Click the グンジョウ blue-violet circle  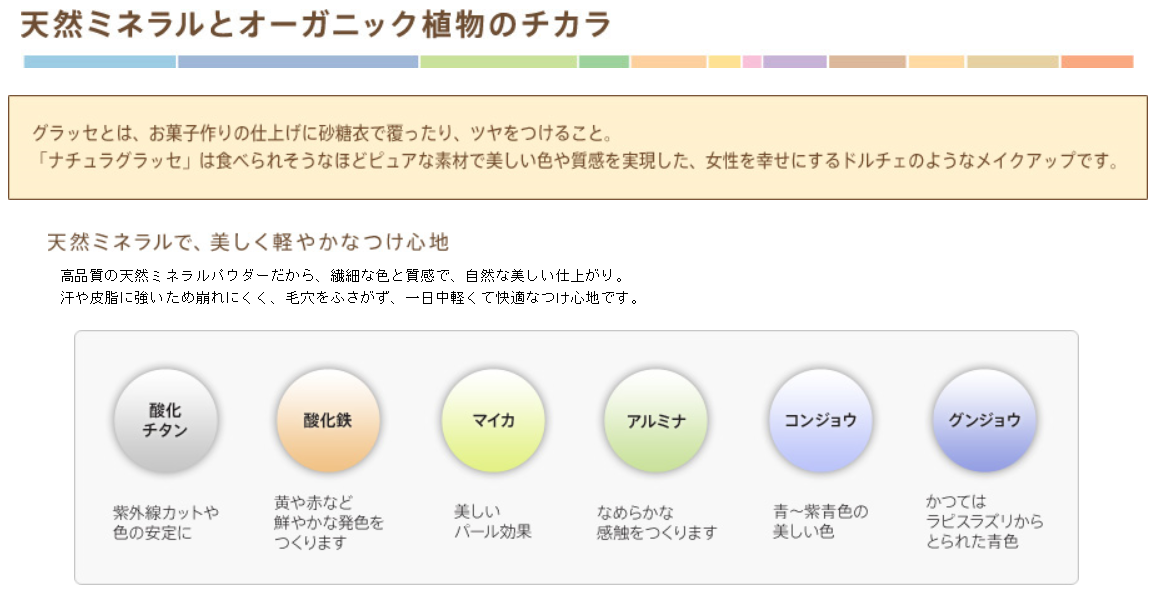[x=985, y=420]
